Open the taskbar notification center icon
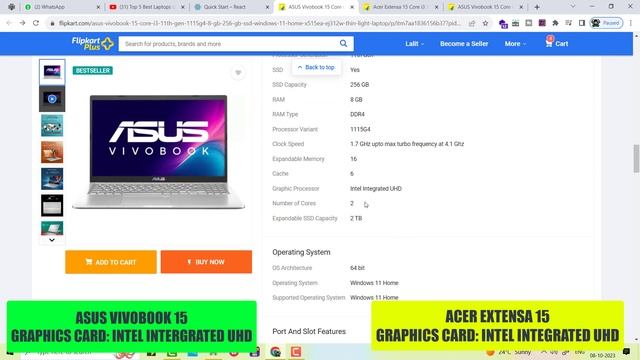 click(x=627, y=351)
